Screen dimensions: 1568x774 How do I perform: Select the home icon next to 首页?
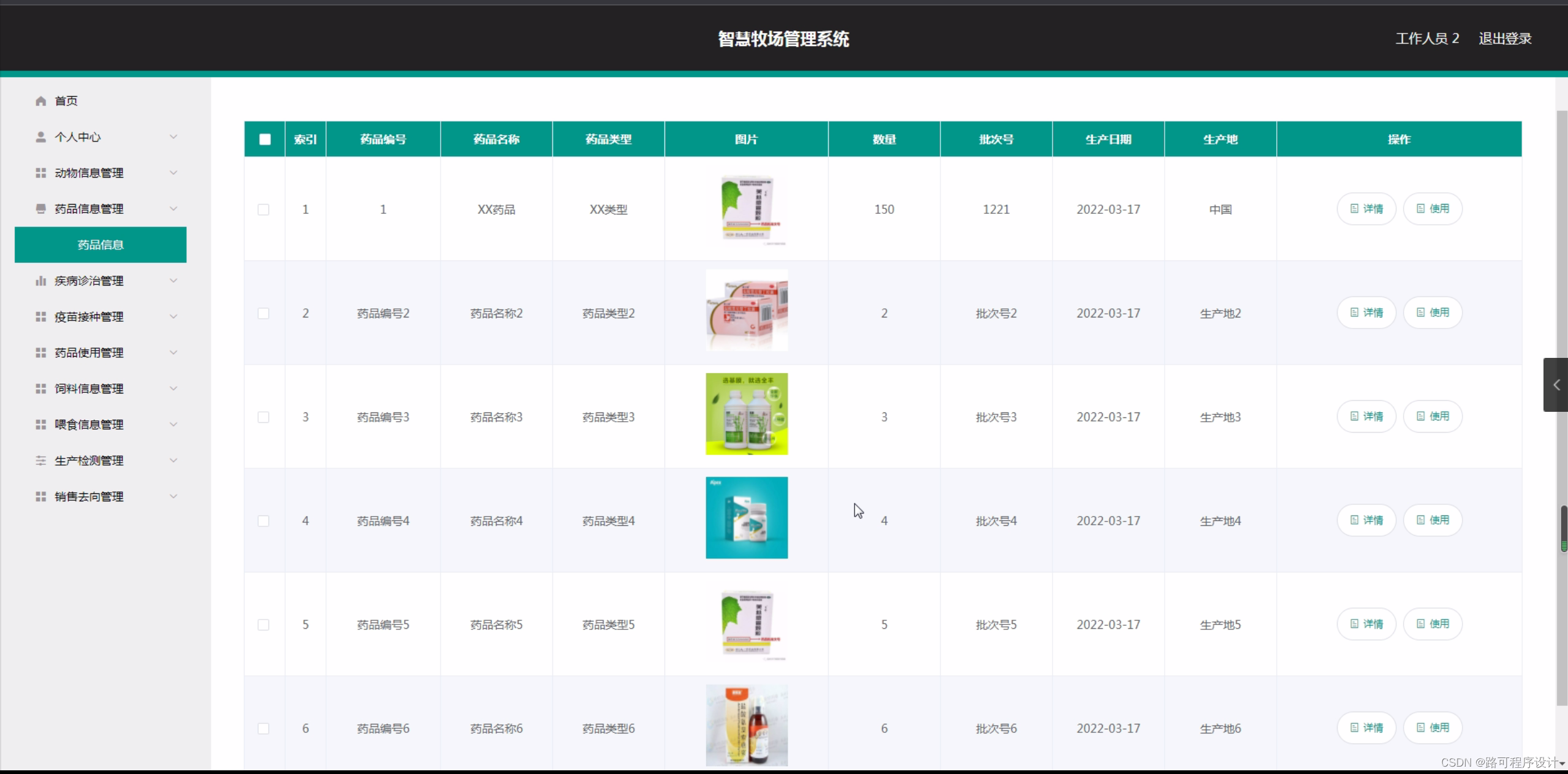pos(40,101)
